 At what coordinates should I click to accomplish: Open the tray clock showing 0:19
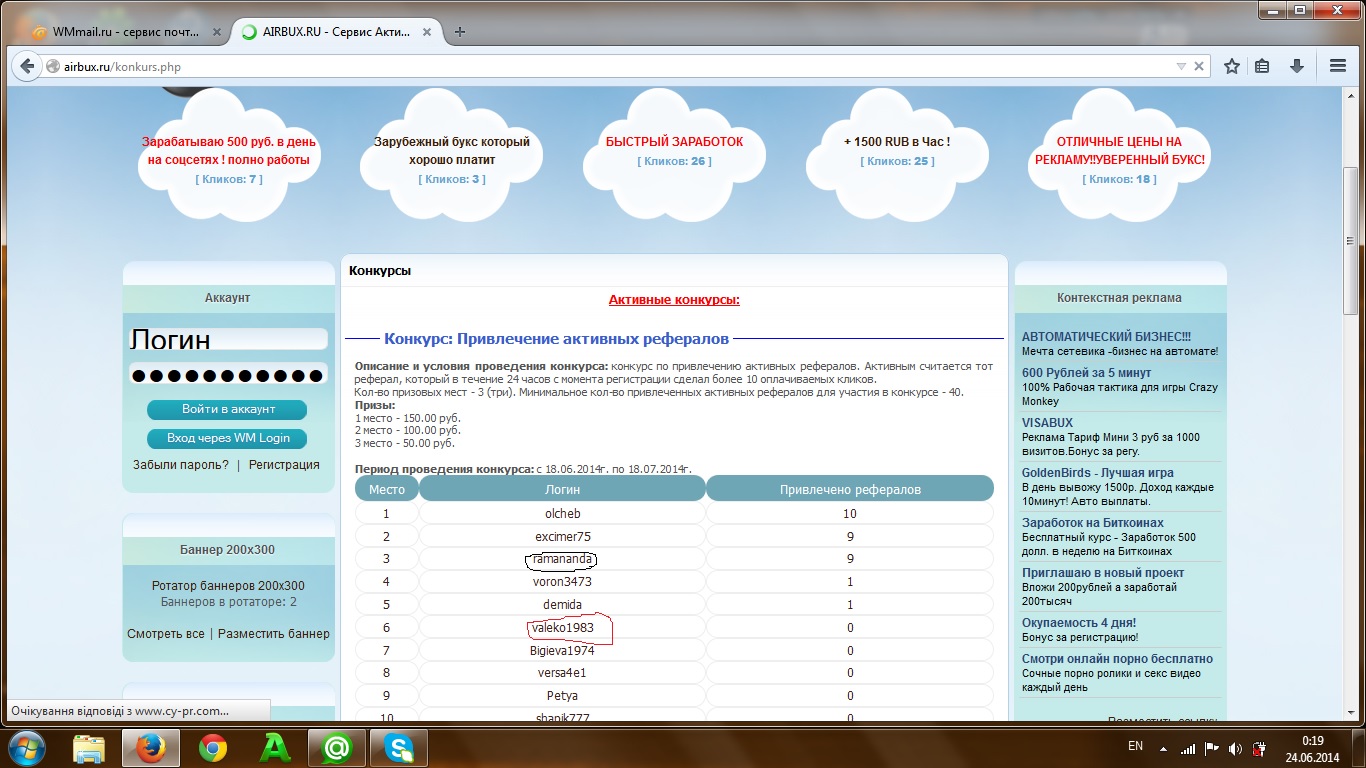click(1313, 748)
